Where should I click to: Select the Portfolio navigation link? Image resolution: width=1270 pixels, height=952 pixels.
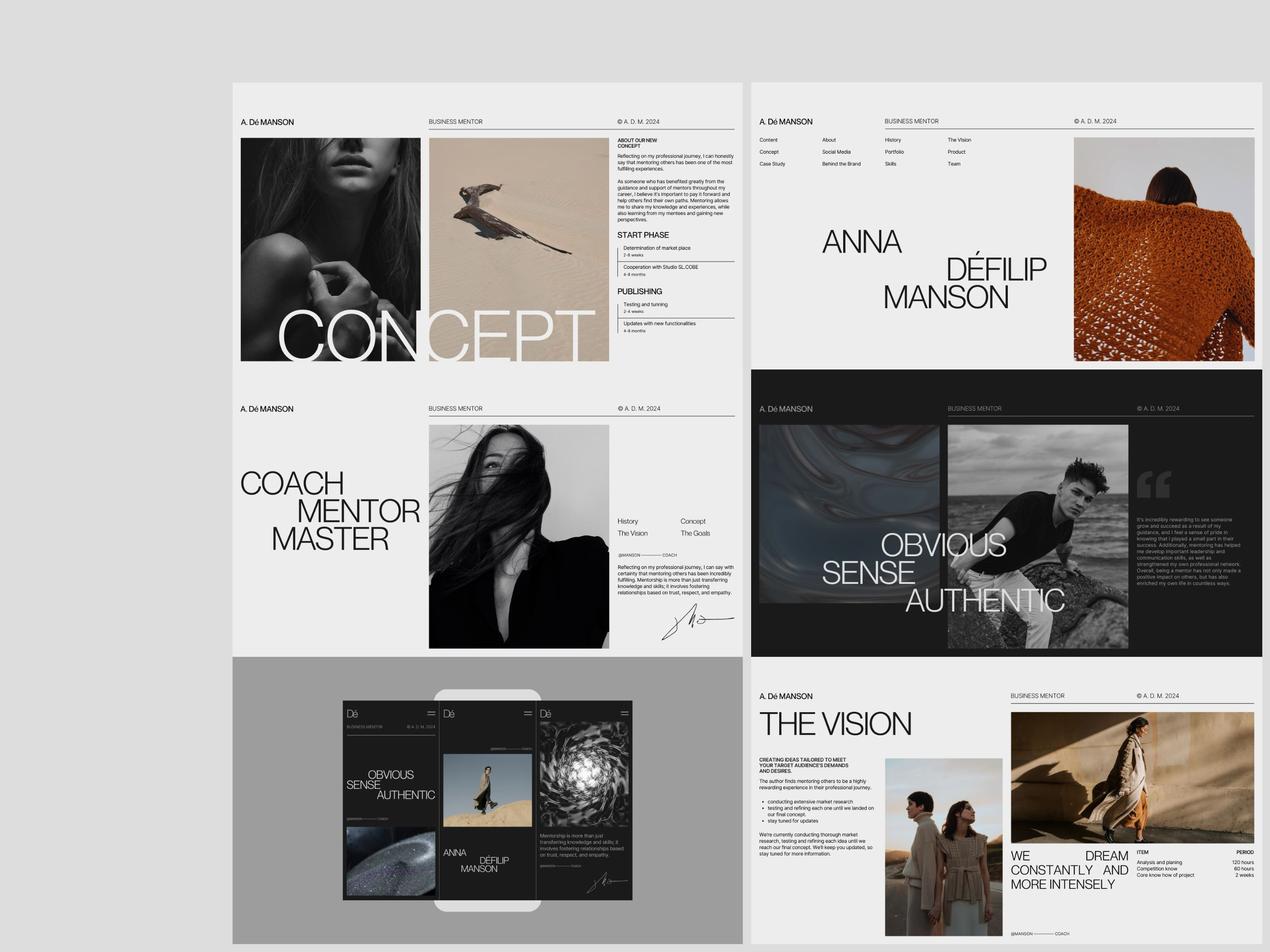click(x=894, y=151)
